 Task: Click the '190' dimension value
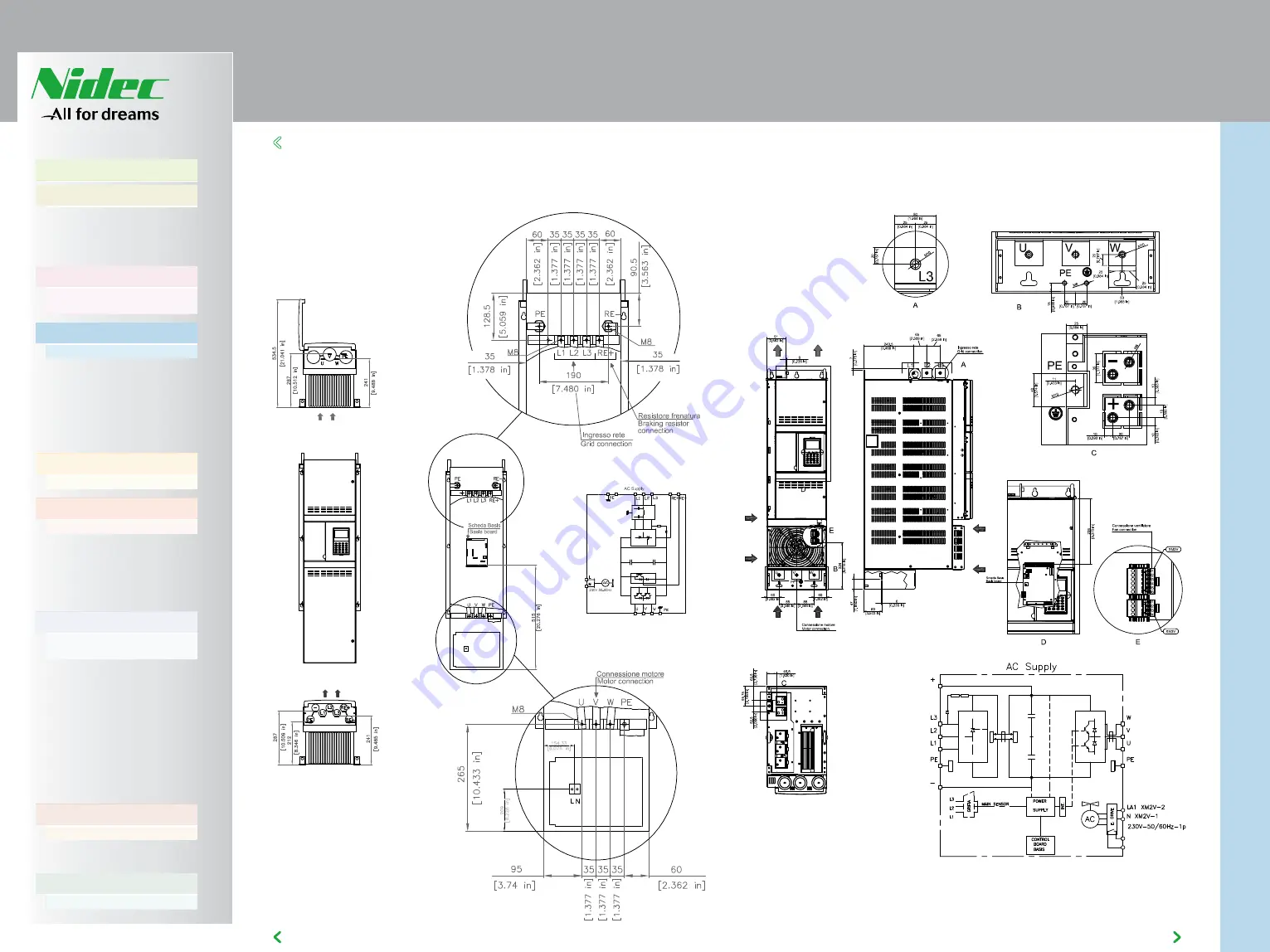(573, 376)
